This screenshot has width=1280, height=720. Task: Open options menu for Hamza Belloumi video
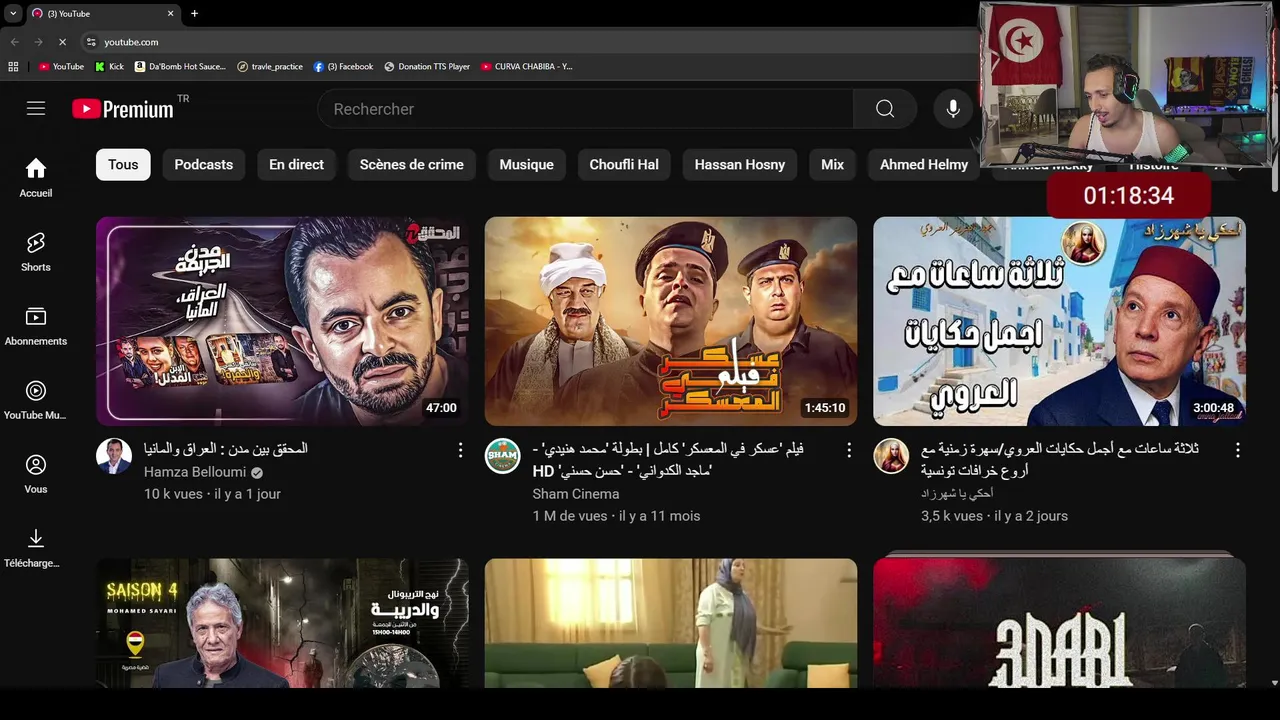pyautogui.click(x=460, y=450)
